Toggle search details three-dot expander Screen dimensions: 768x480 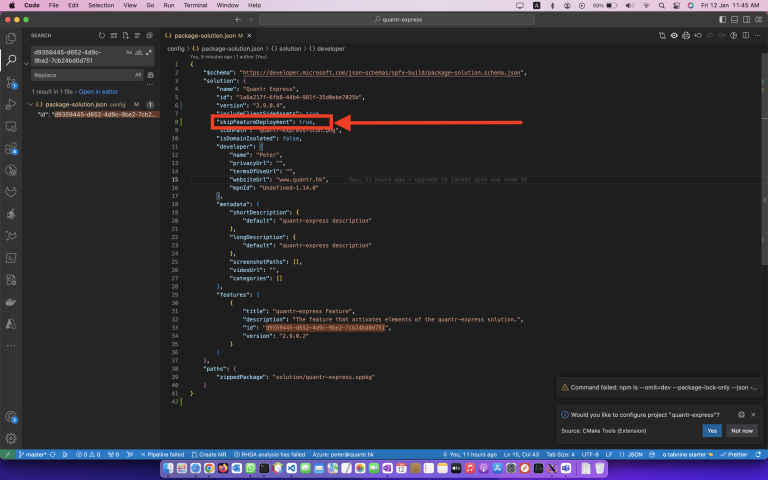150,84
